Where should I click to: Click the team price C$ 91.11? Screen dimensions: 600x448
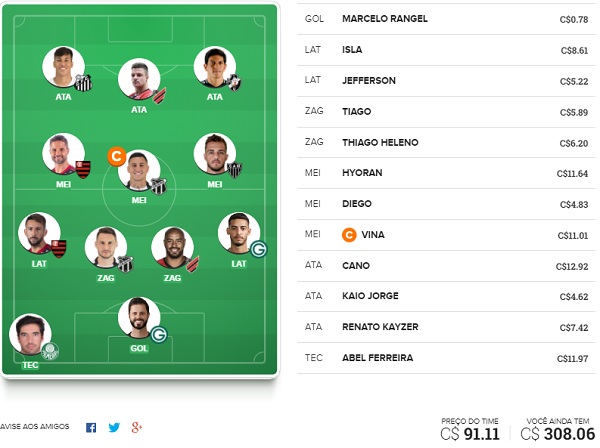point(470,434)
